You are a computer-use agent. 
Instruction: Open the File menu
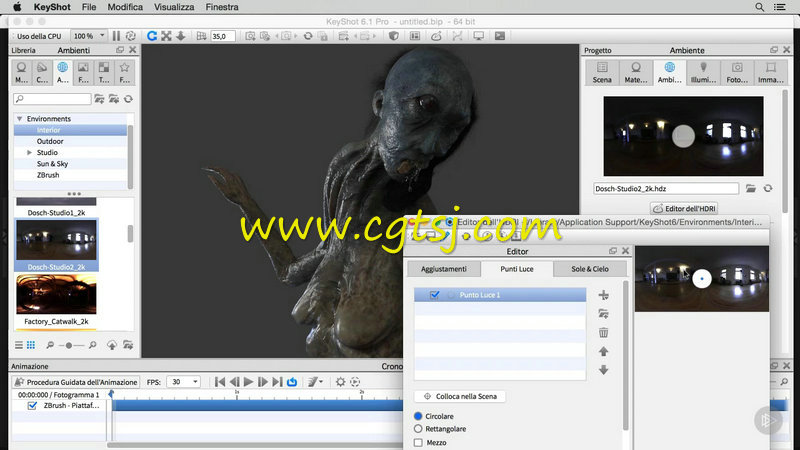click(89, 7)
